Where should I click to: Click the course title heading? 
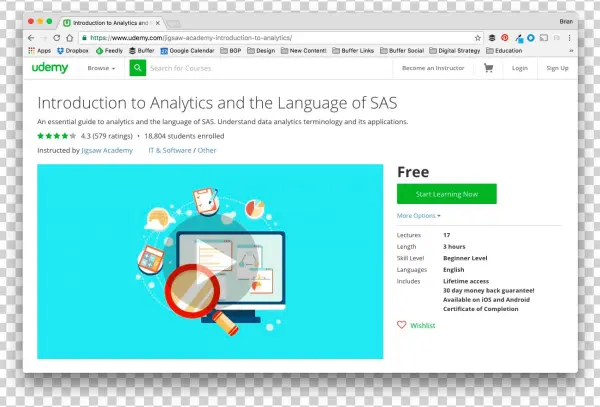[217, 103]
